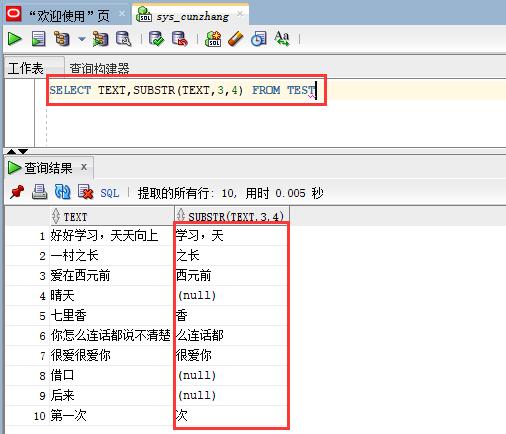Image resolution: width=506 pixels, height=434 pixels.
Task: Switch to the 查询构建器 tab
Action: 99,69
